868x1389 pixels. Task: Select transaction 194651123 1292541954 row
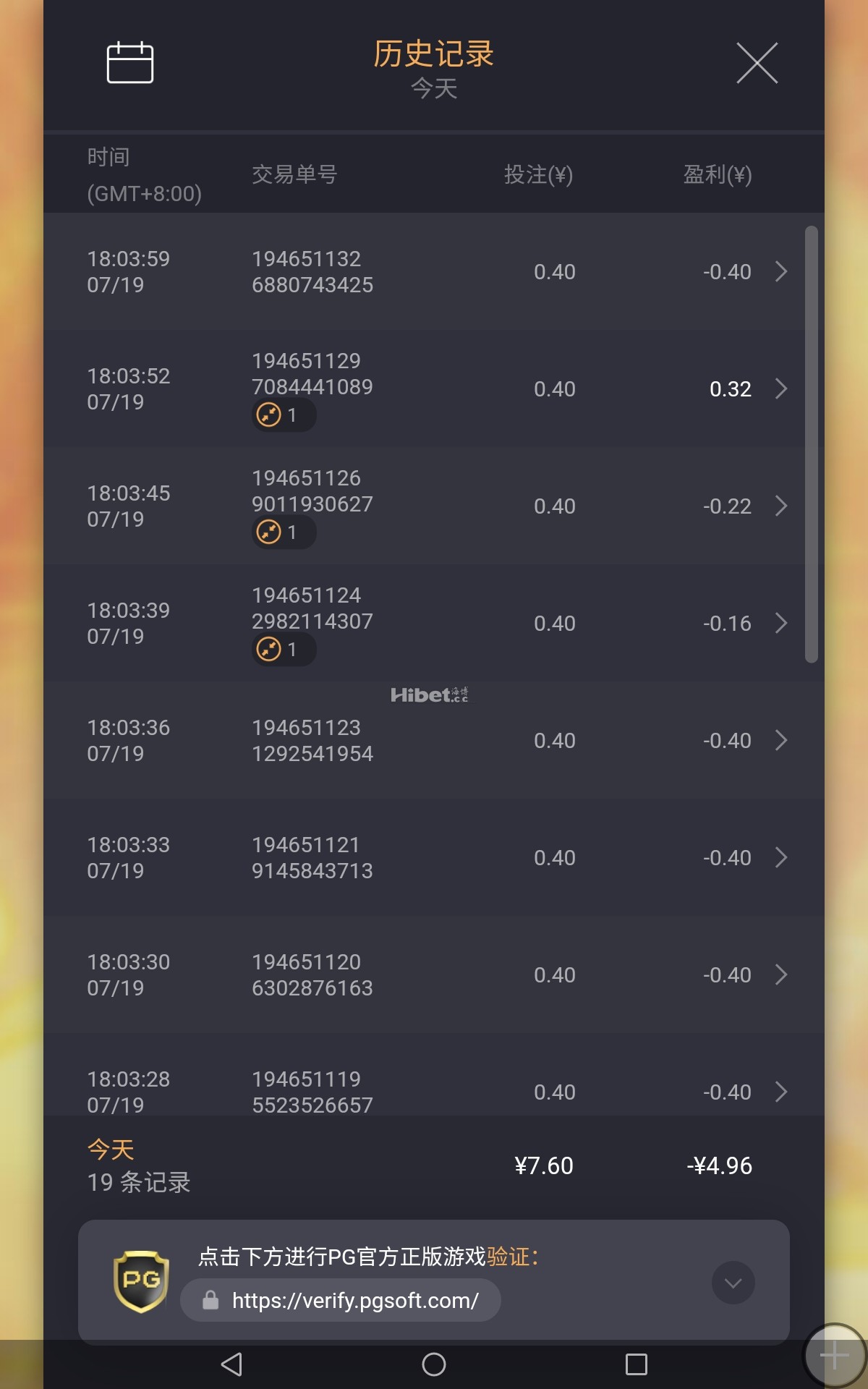[x=312, y=740]
